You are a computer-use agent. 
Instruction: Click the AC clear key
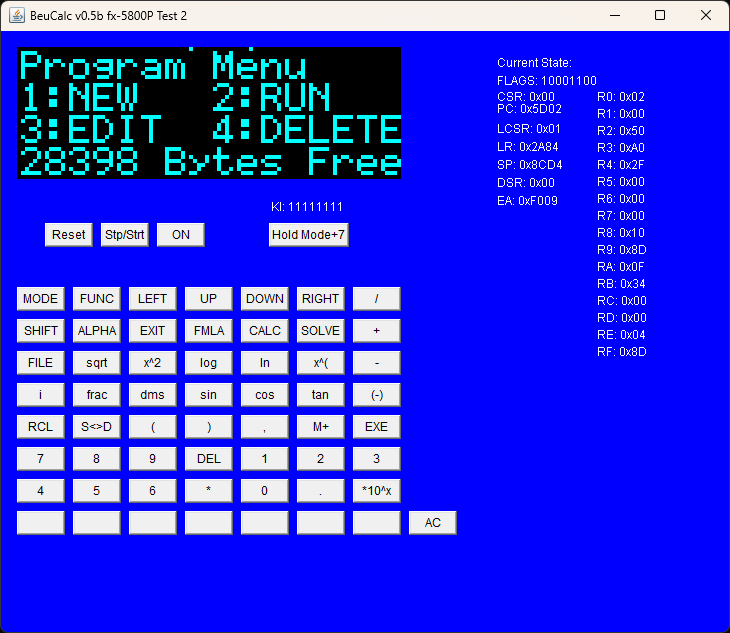tap(433, 523)
